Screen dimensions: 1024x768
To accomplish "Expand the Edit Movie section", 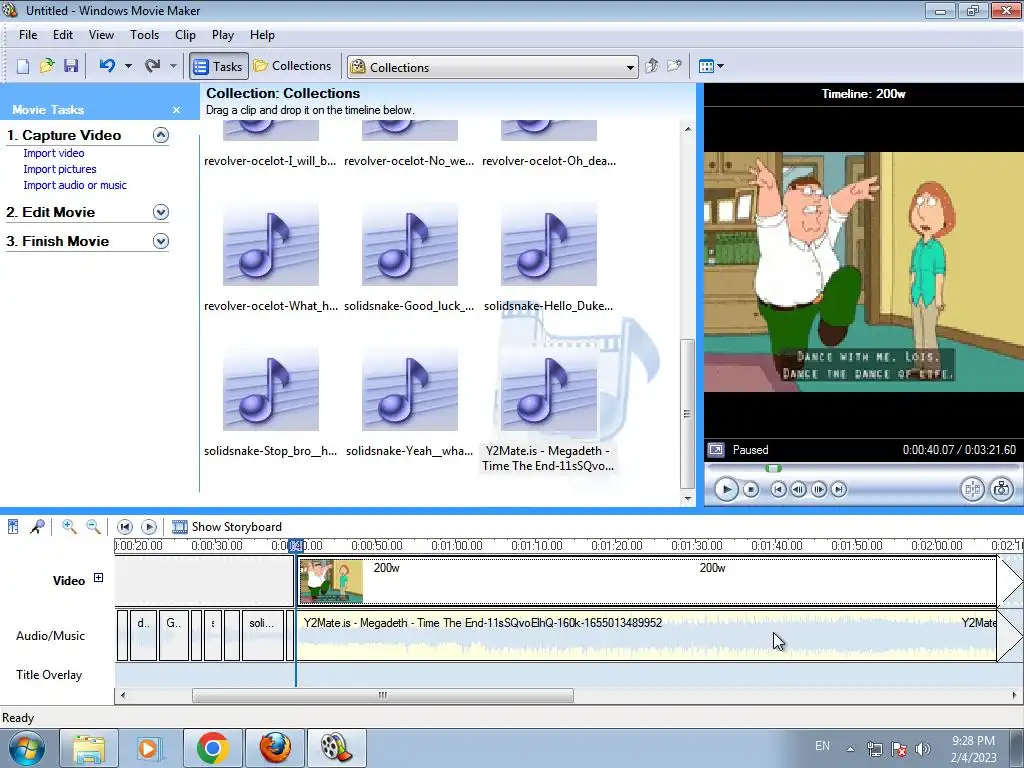I will pos(161,212).
